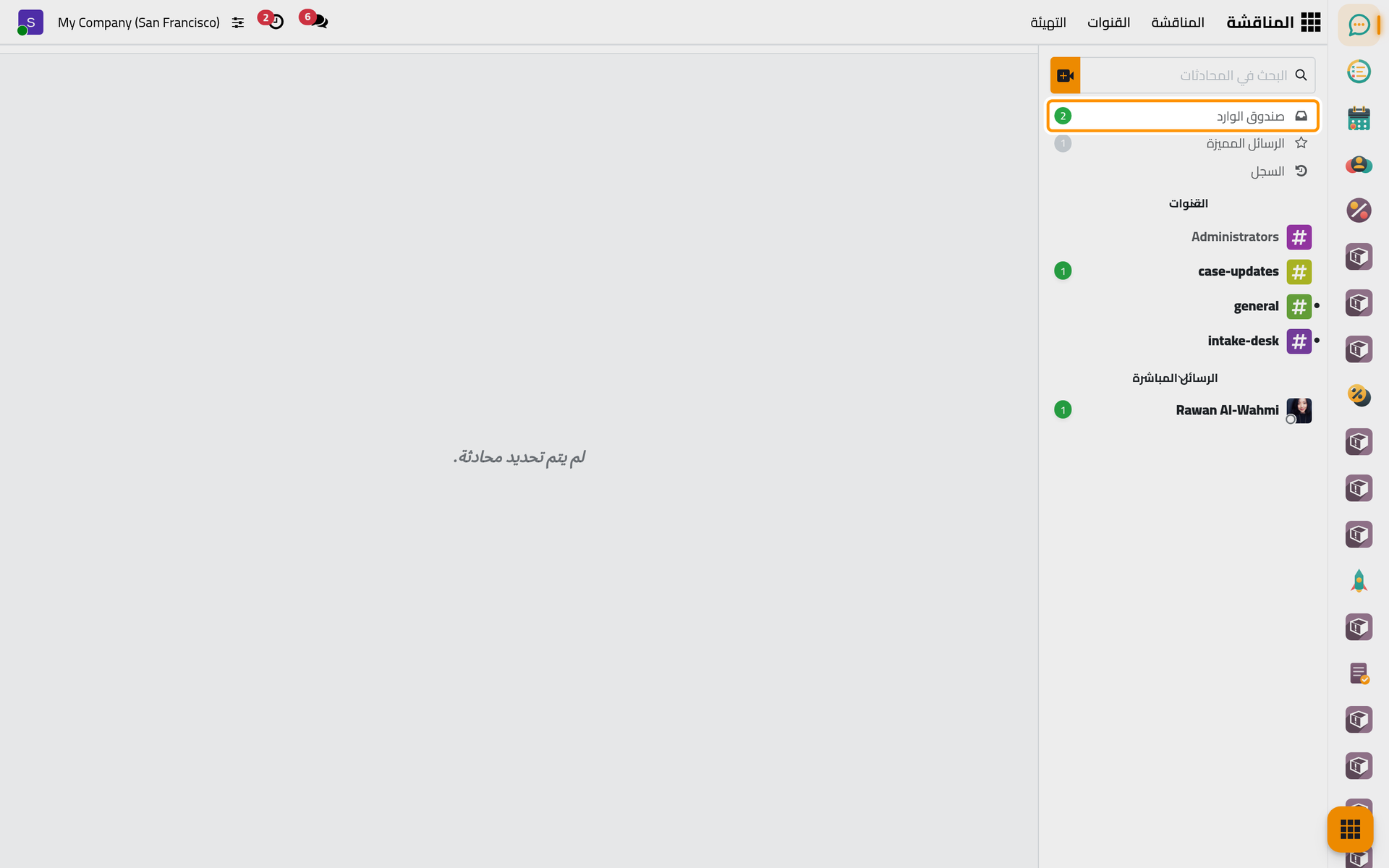Open the user avatar S menu
Viewport: 1389px width, 868px height.
click(x=30, y=22)
